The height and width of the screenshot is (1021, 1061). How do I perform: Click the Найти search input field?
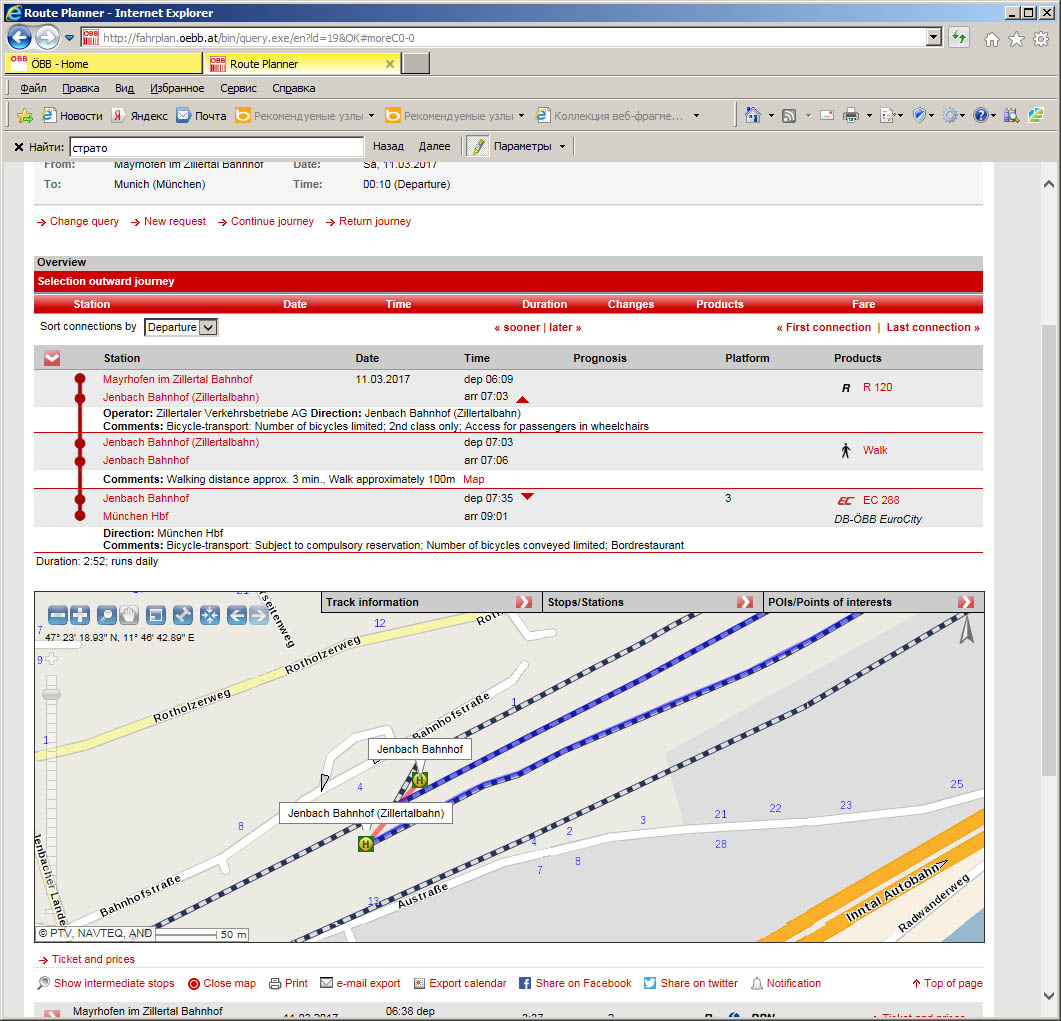point(217,148)
